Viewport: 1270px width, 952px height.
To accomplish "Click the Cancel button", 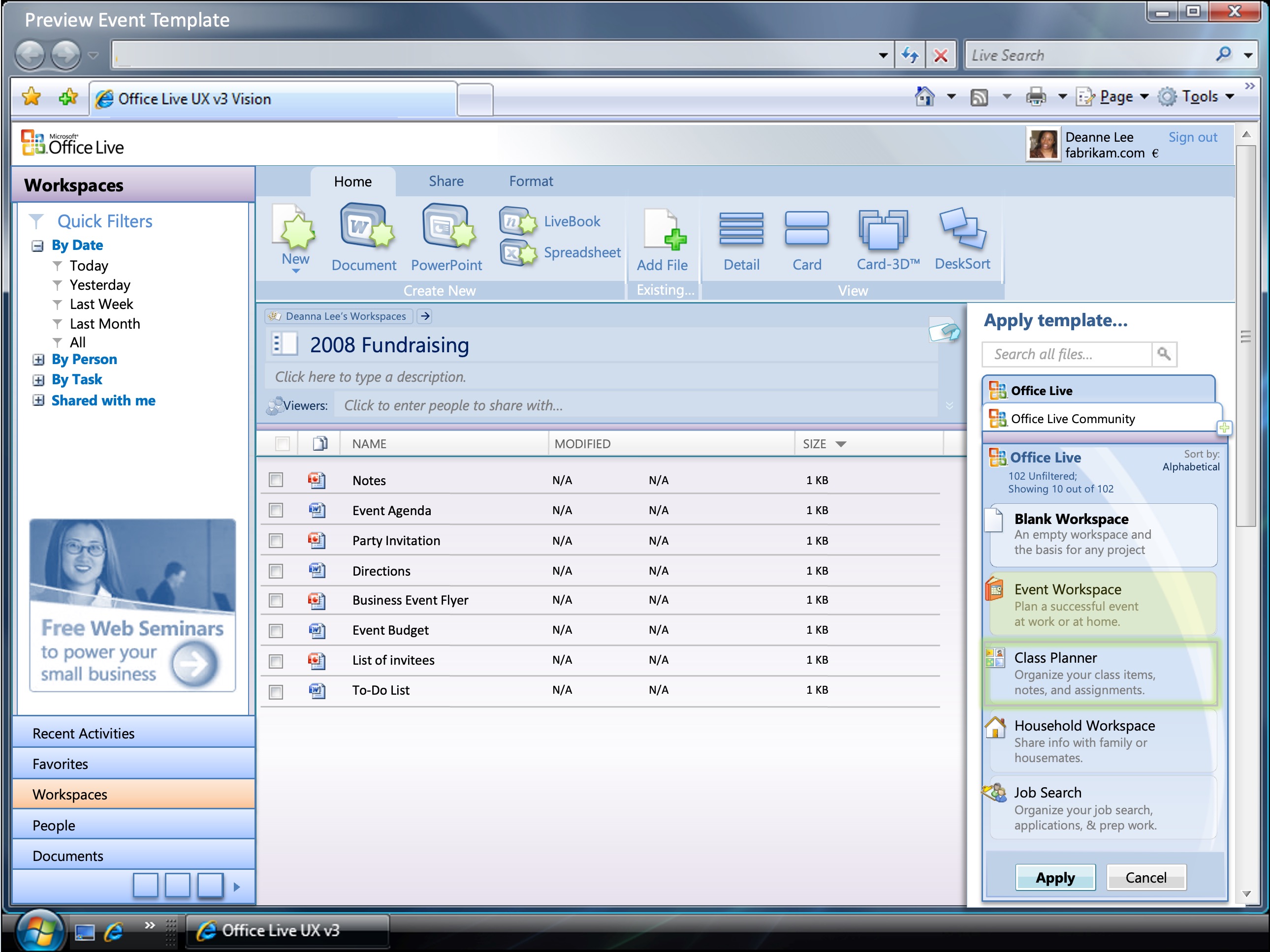I will (1146, 877).
